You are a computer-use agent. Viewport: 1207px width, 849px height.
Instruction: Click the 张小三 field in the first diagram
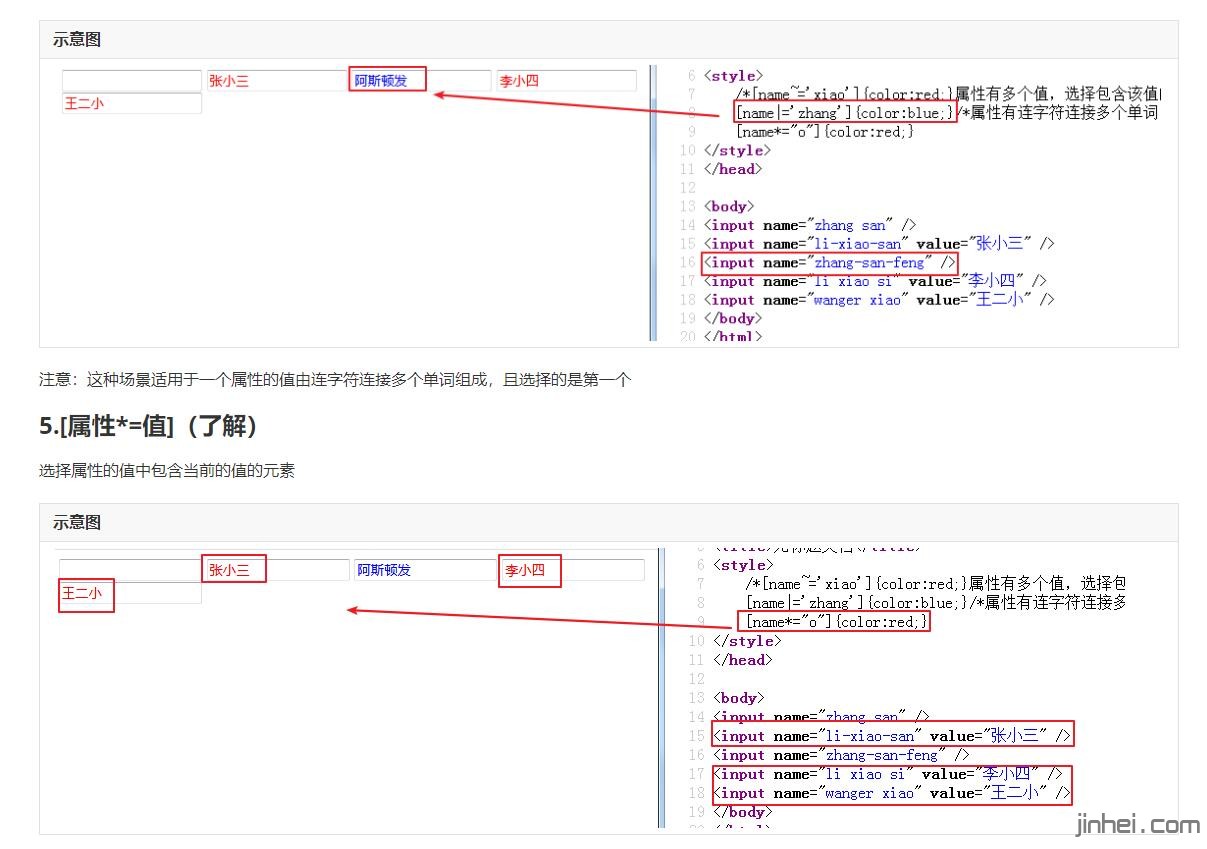coord(276,81)
